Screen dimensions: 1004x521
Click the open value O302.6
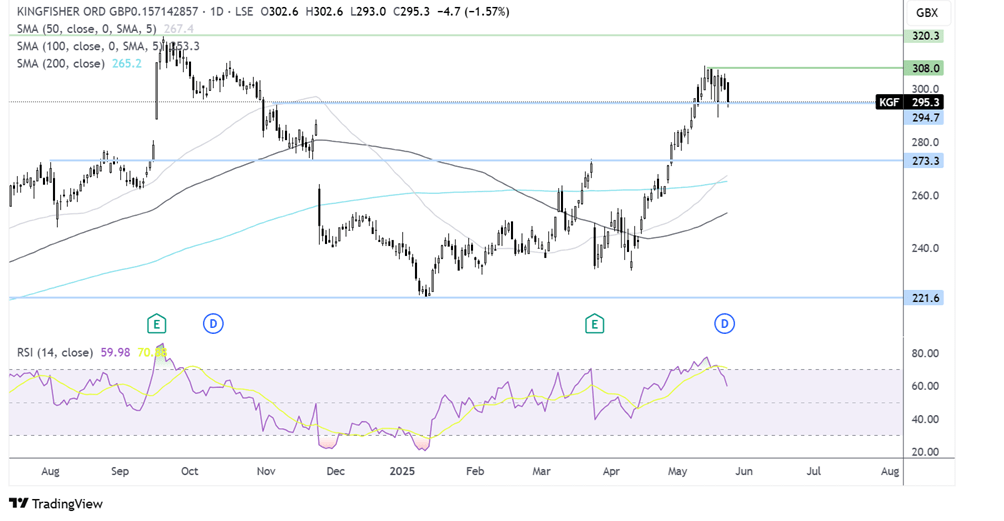280,12
